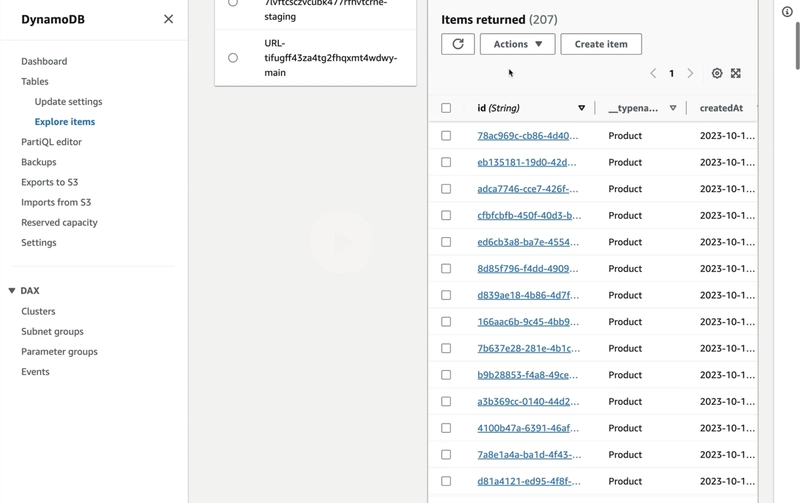Open item a3b369cc-0140-44d2 link
This screenshot has width=800, height=503.
(528, 401)
